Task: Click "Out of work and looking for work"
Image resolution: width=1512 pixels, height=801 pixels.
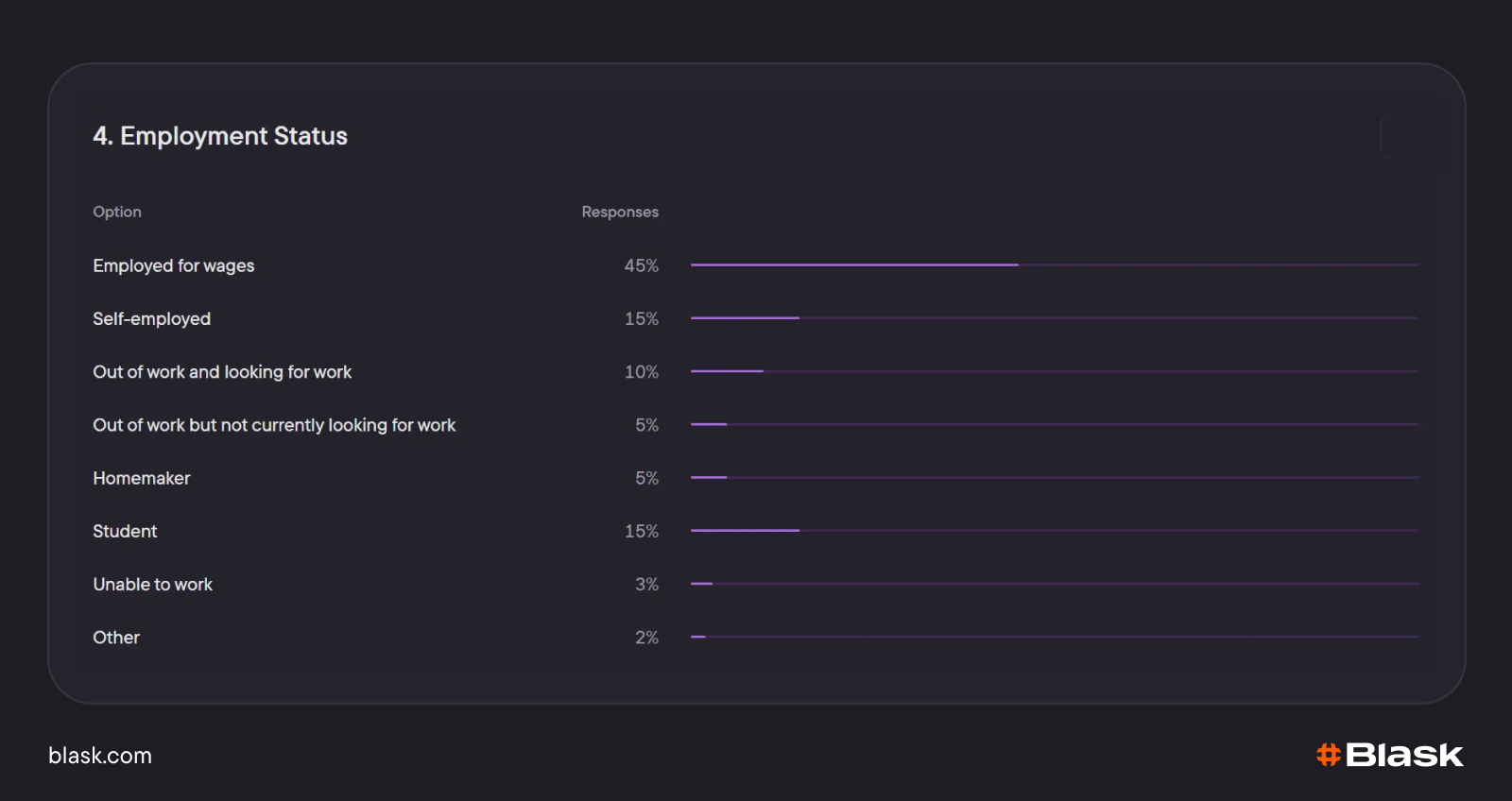Action: tap(222, 372)
